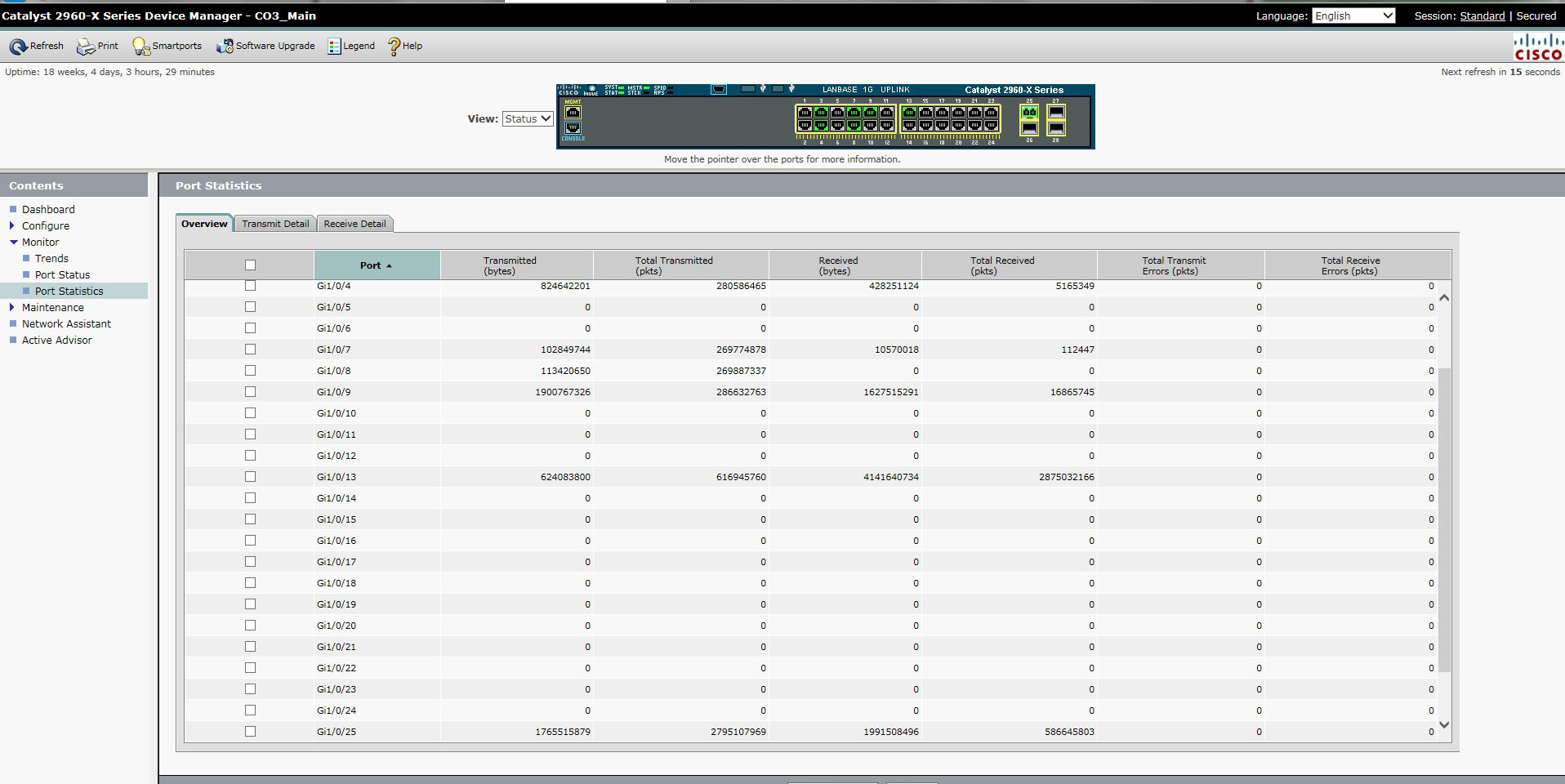Viewport: 1565px width, 784px height.
Task: Check the box for port Gi1/0/16
Action: [250, 541]
